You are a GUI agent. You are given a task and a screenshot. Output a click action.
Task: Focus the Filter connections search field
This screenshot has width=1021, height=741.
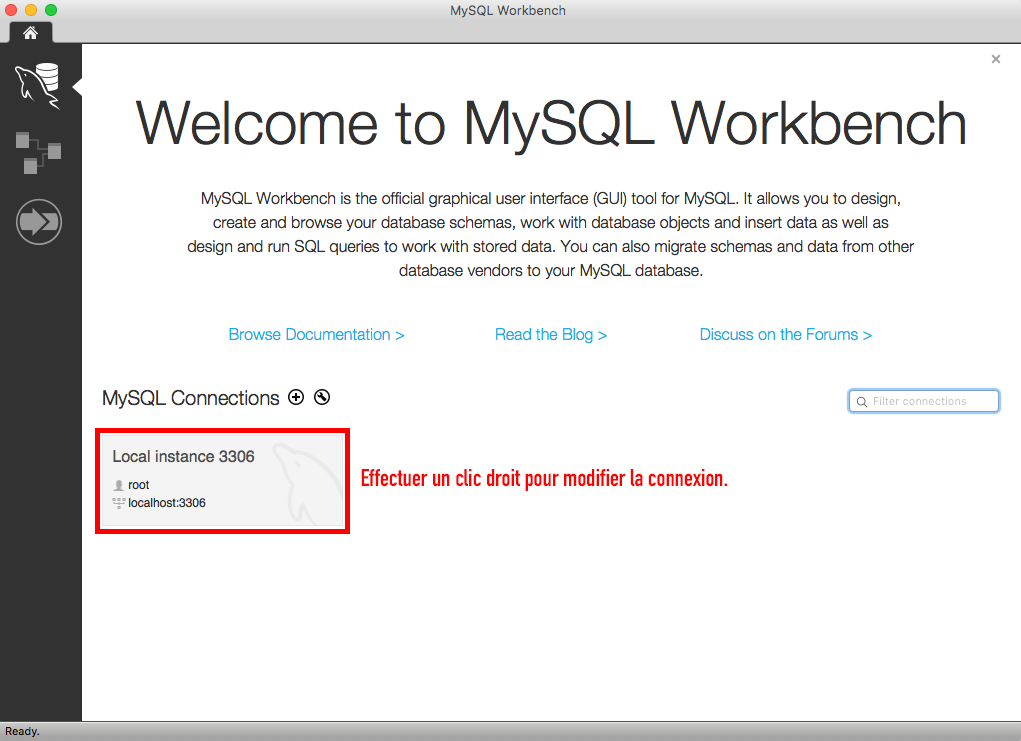[932, 402]
